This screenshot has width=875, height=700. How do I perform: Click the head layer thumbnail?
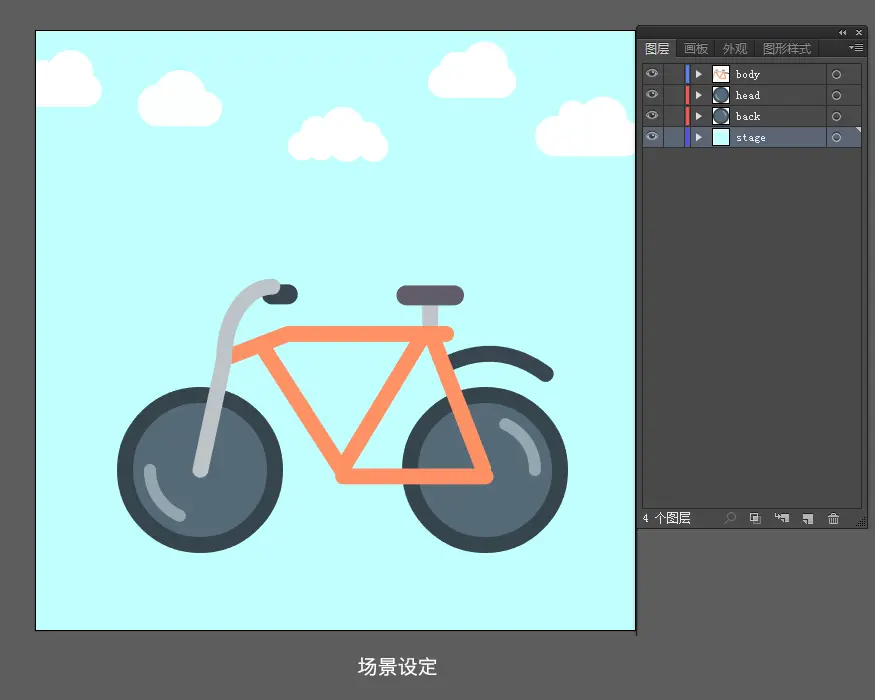(721, 95)
